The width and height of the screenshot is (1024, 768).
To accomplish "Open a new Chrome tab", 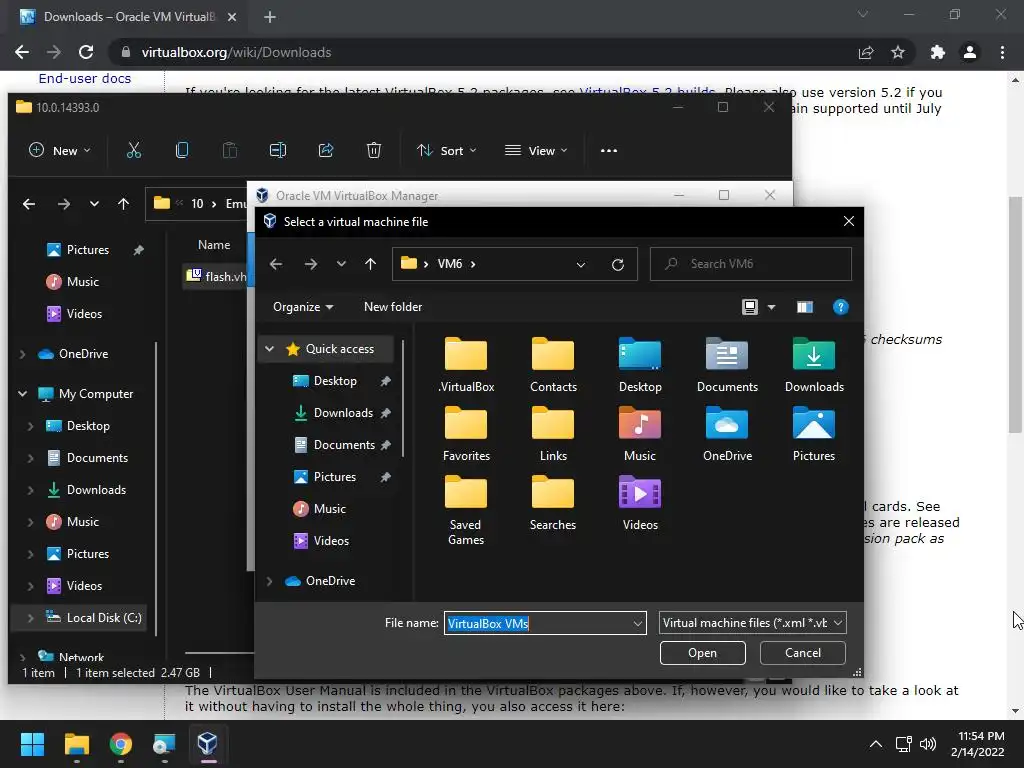I will [x=270, y=17].
